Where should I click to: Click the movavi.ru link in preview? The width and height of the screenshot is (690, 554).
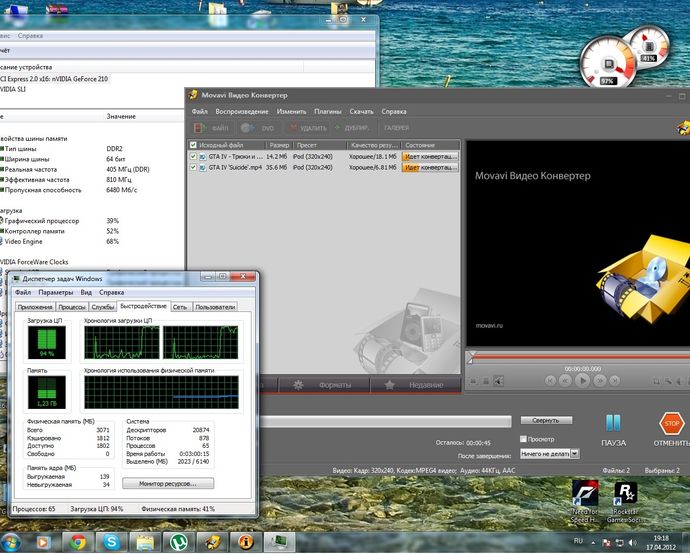tap(489, 326)
